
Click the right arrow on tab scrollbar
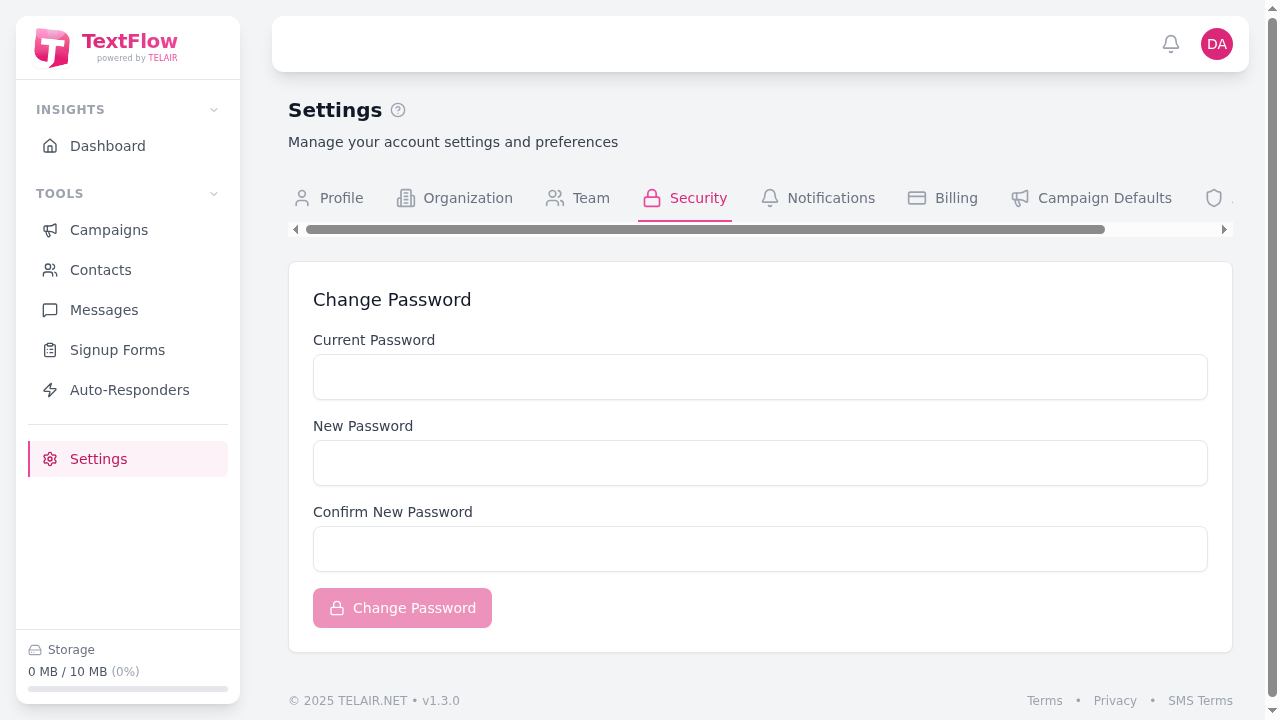[x=1224, y=229]
